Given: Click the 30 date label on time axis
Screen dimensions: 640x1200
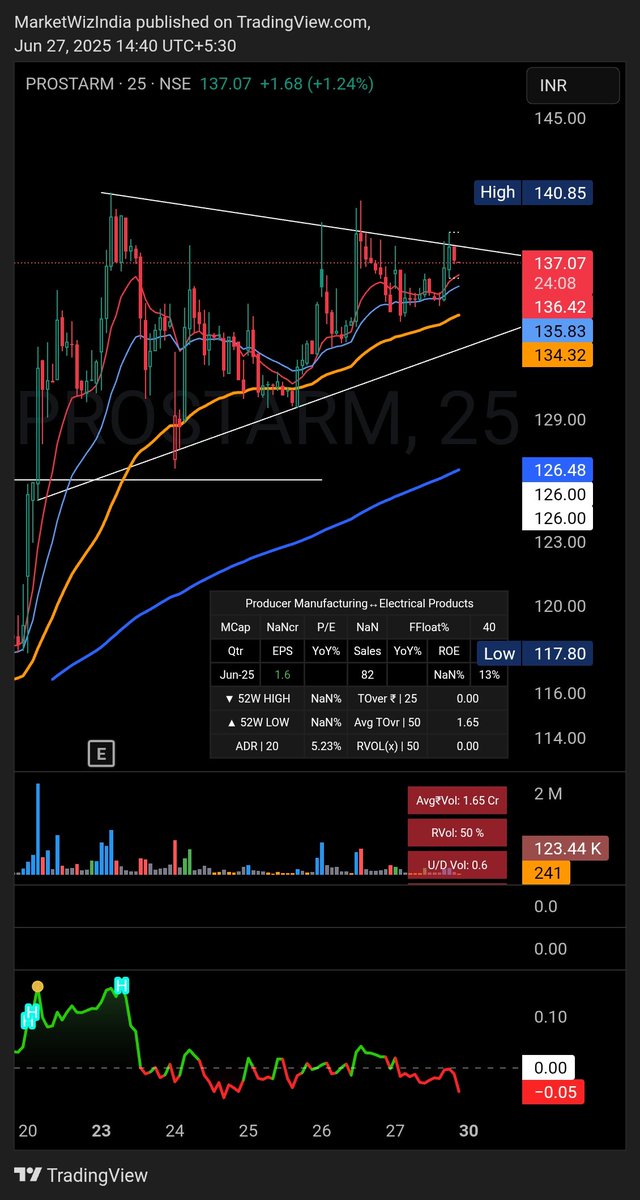Looking at the screenshot, I should click(x=468, y=1131).
